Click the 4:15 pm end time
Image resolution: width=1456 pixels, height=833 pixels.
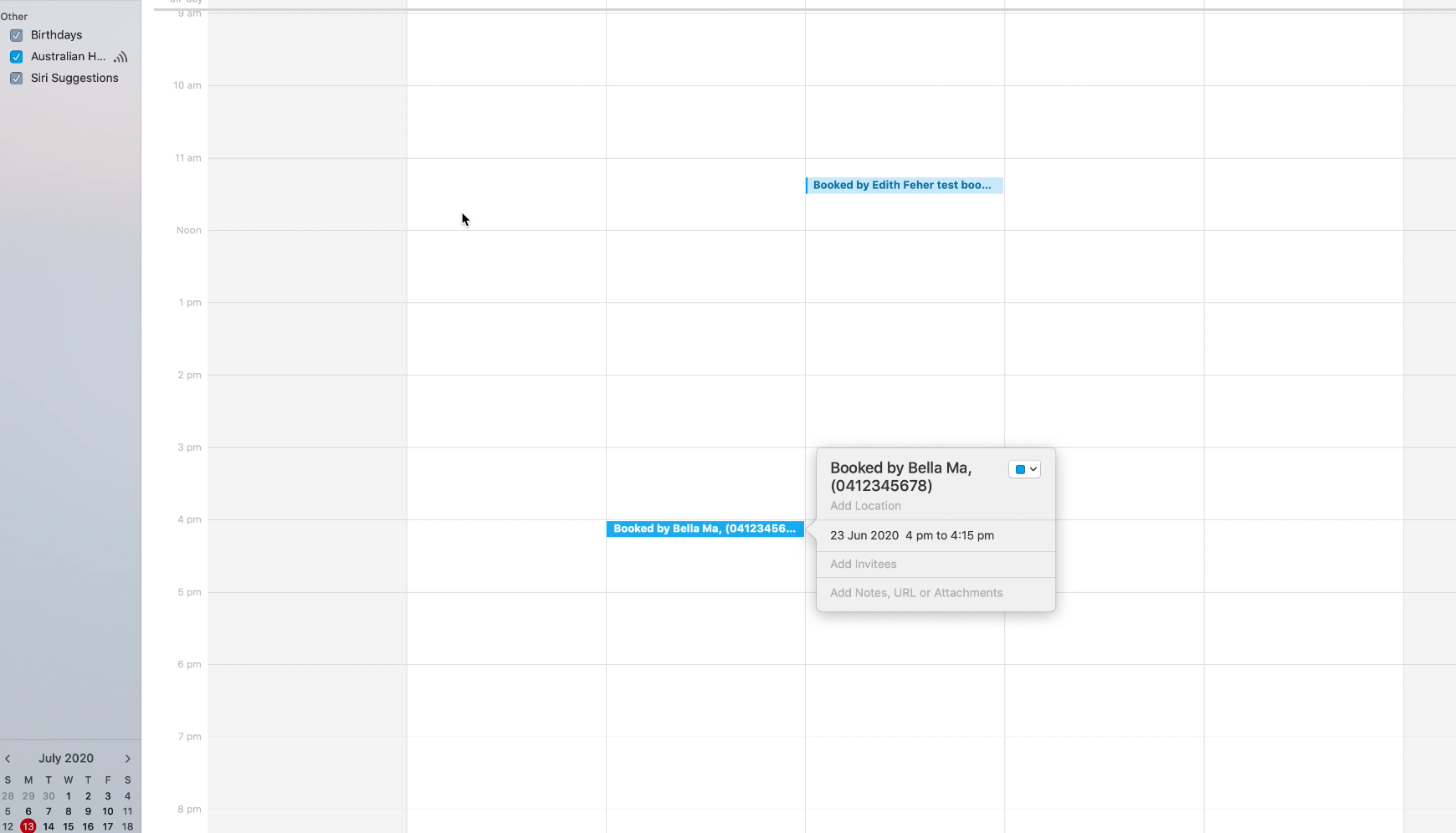[972, 536]
